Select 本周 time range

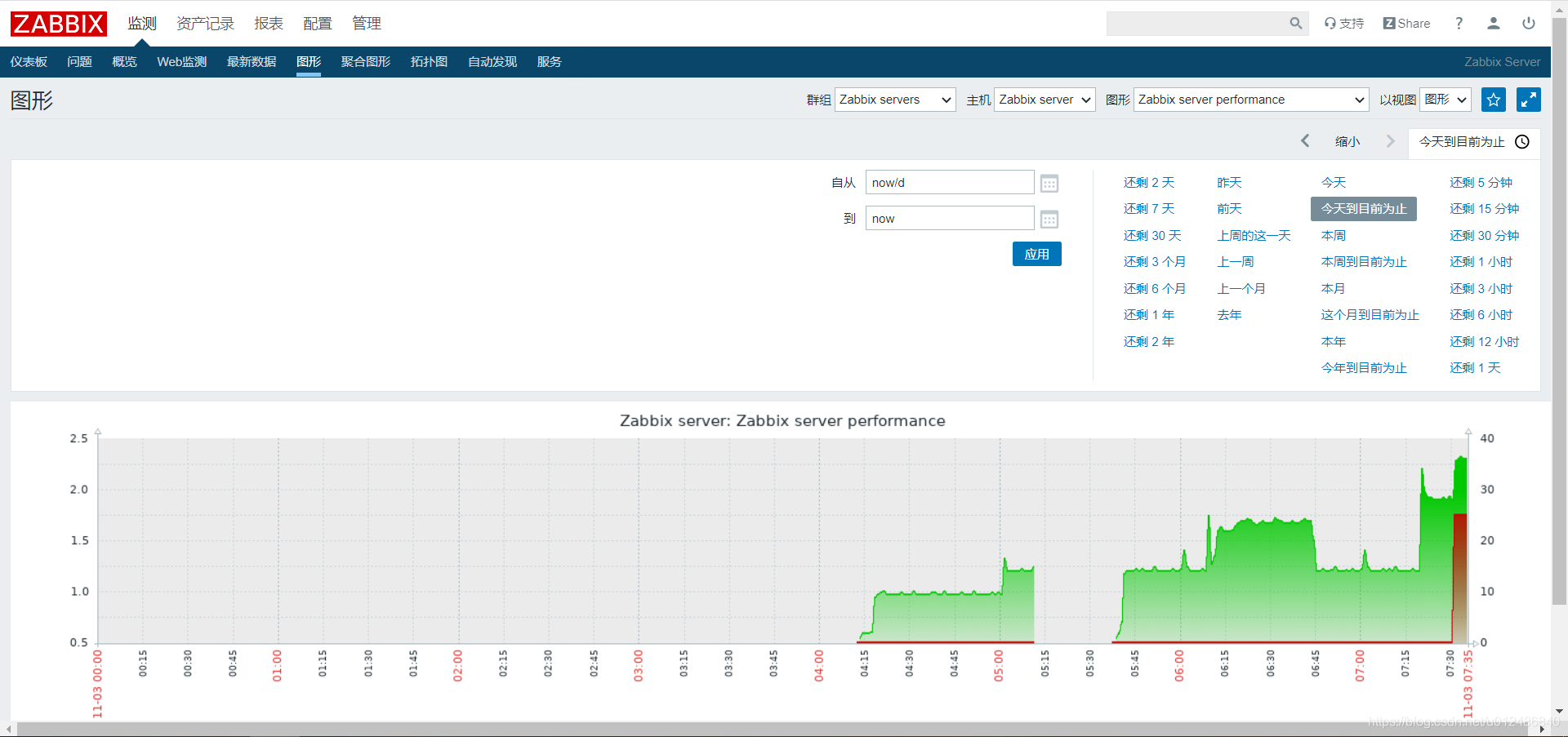pos(1334,236)
